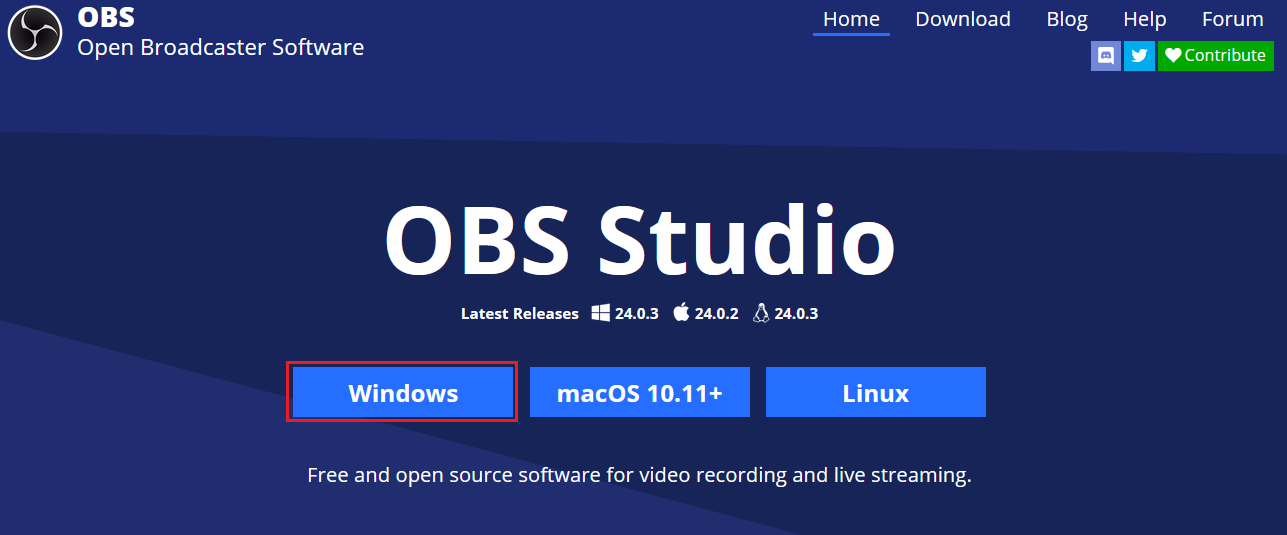
Task: Click the Linux penguin icon in Latest Releases
Action: point(761,313)
